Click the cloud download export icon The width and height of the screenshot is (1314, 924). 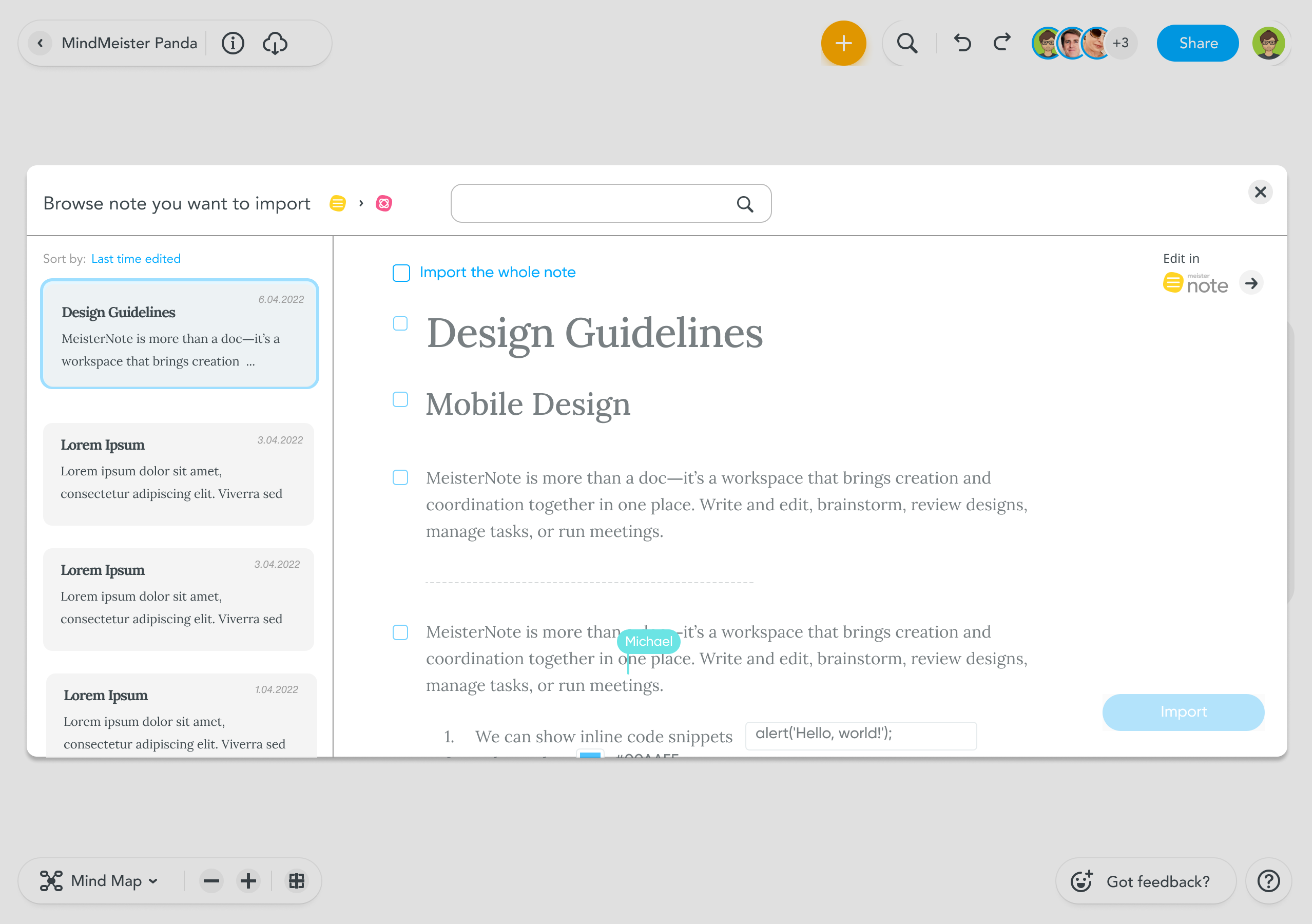(275, 44)
